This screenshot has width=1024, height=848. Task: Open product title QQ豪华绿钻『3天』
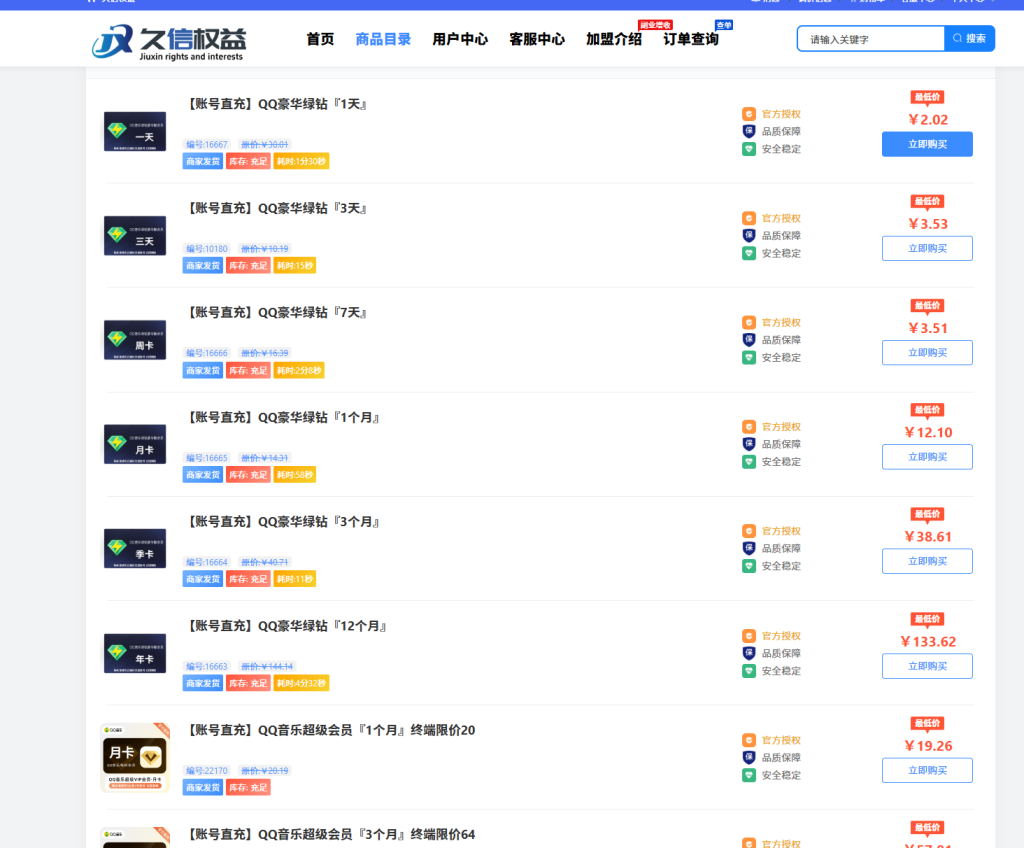point(277,208)
